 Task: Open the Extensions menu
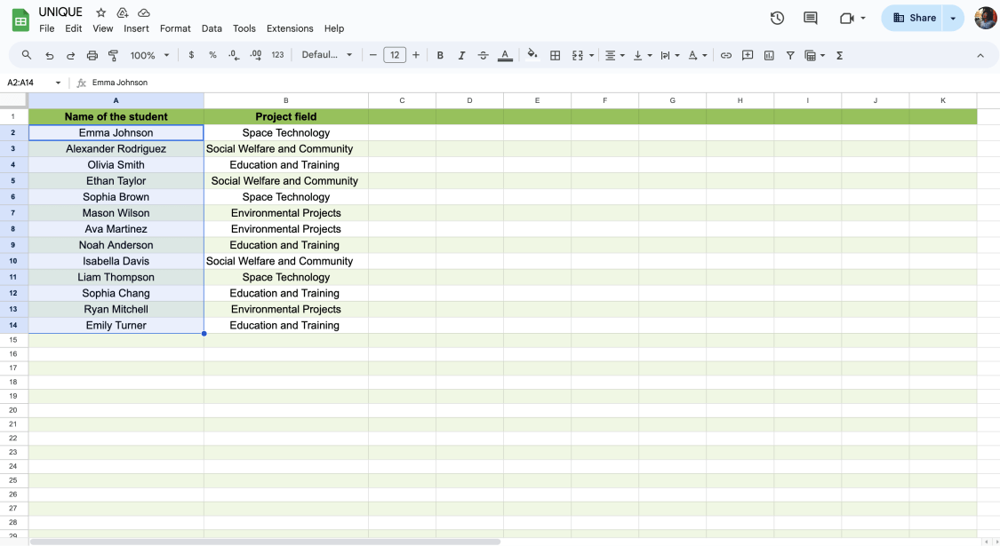point(289,29)
